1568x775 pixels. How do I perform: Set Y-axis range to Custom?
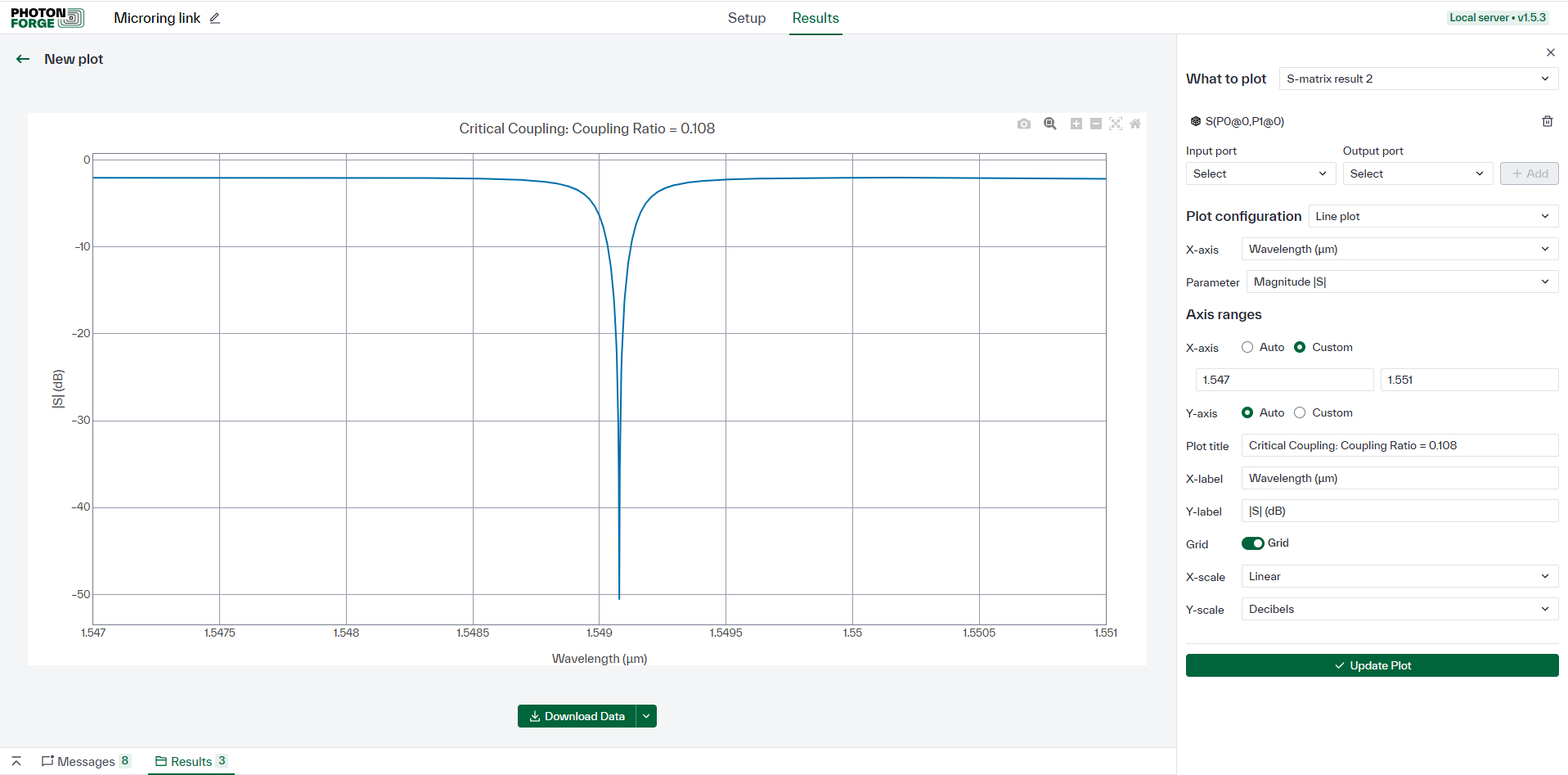click(x=1300, y=412)
